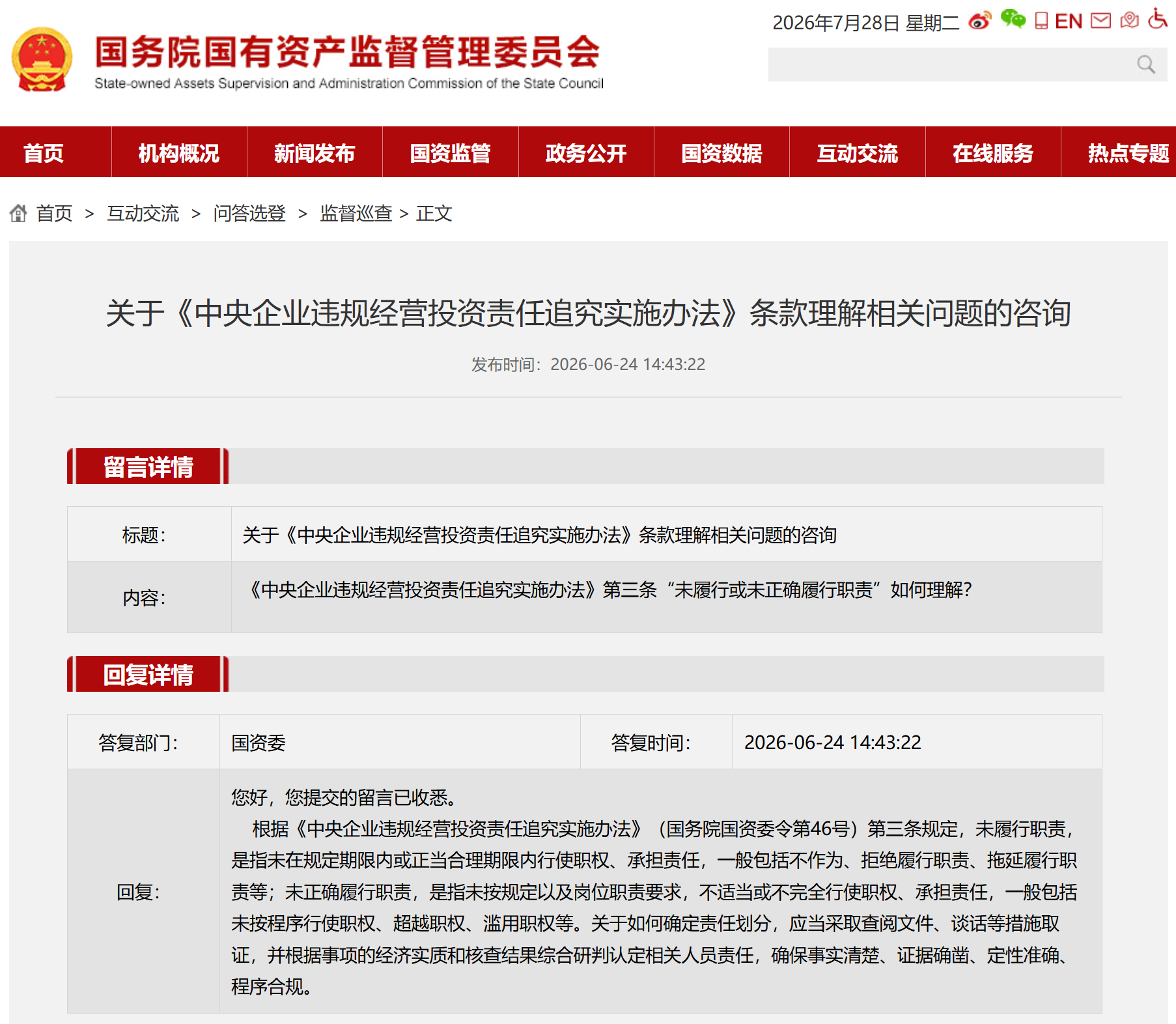Click the 标题 row title text
The image size is (1176, 1024).
click(539, 535)
